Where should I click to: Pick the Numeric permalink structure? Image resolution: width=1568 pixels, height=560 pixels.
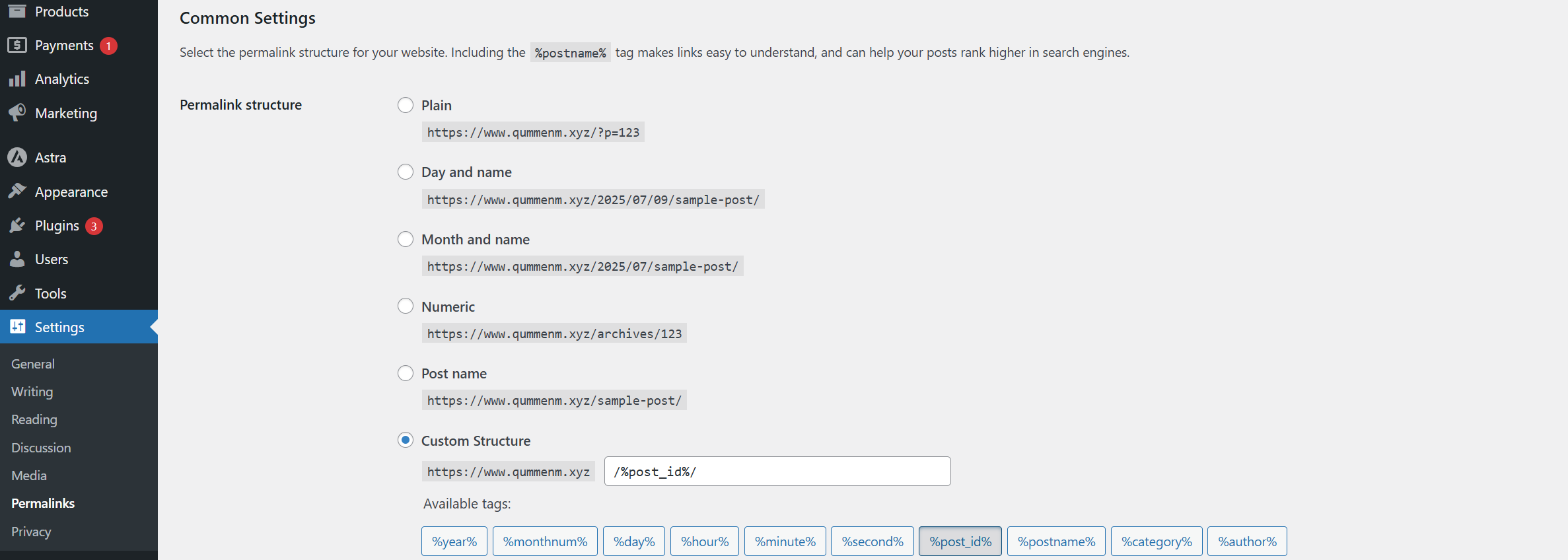406,306
